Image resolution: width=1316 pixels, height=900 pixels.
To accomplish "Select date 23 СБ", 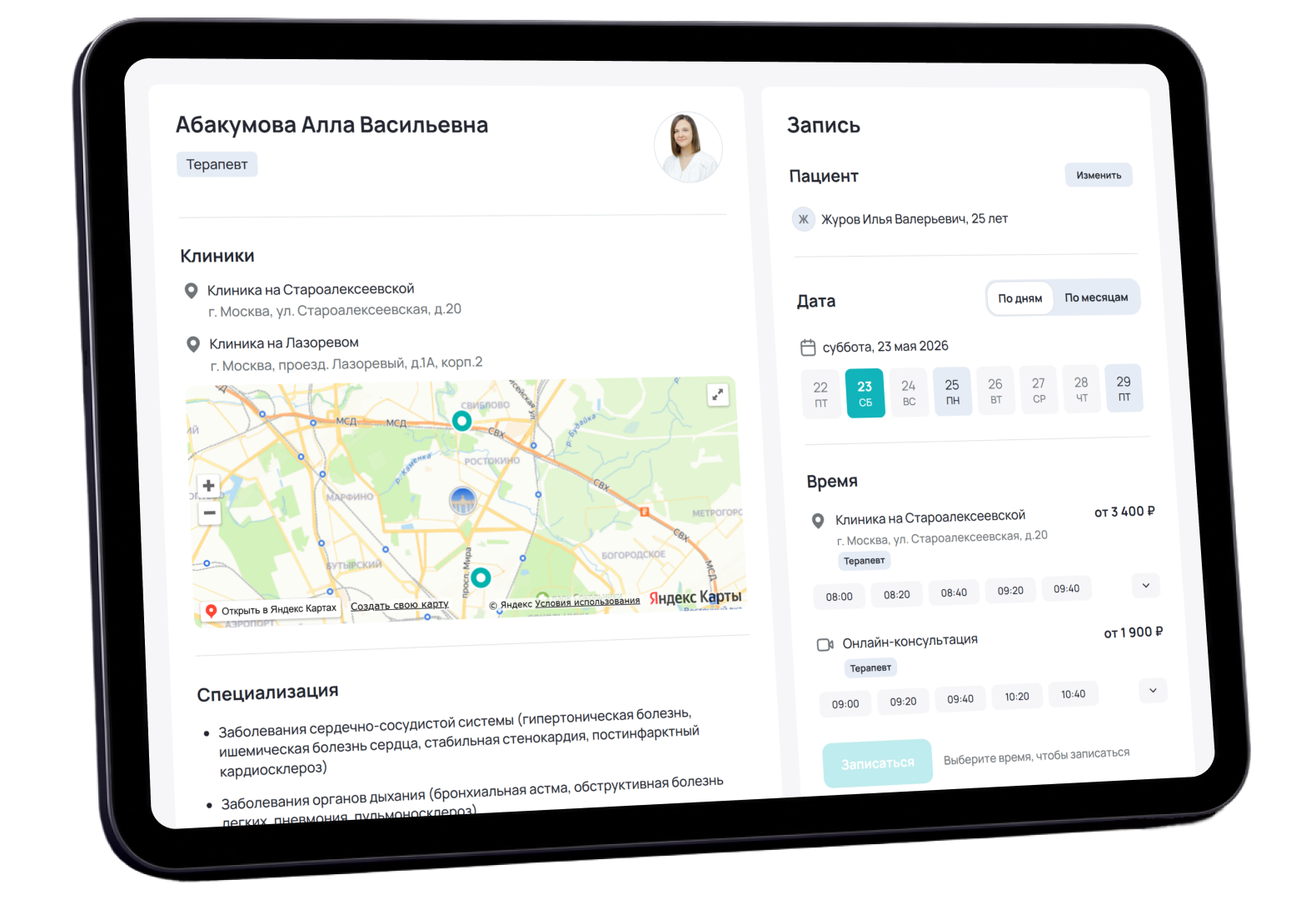I will tap(865, 393).
